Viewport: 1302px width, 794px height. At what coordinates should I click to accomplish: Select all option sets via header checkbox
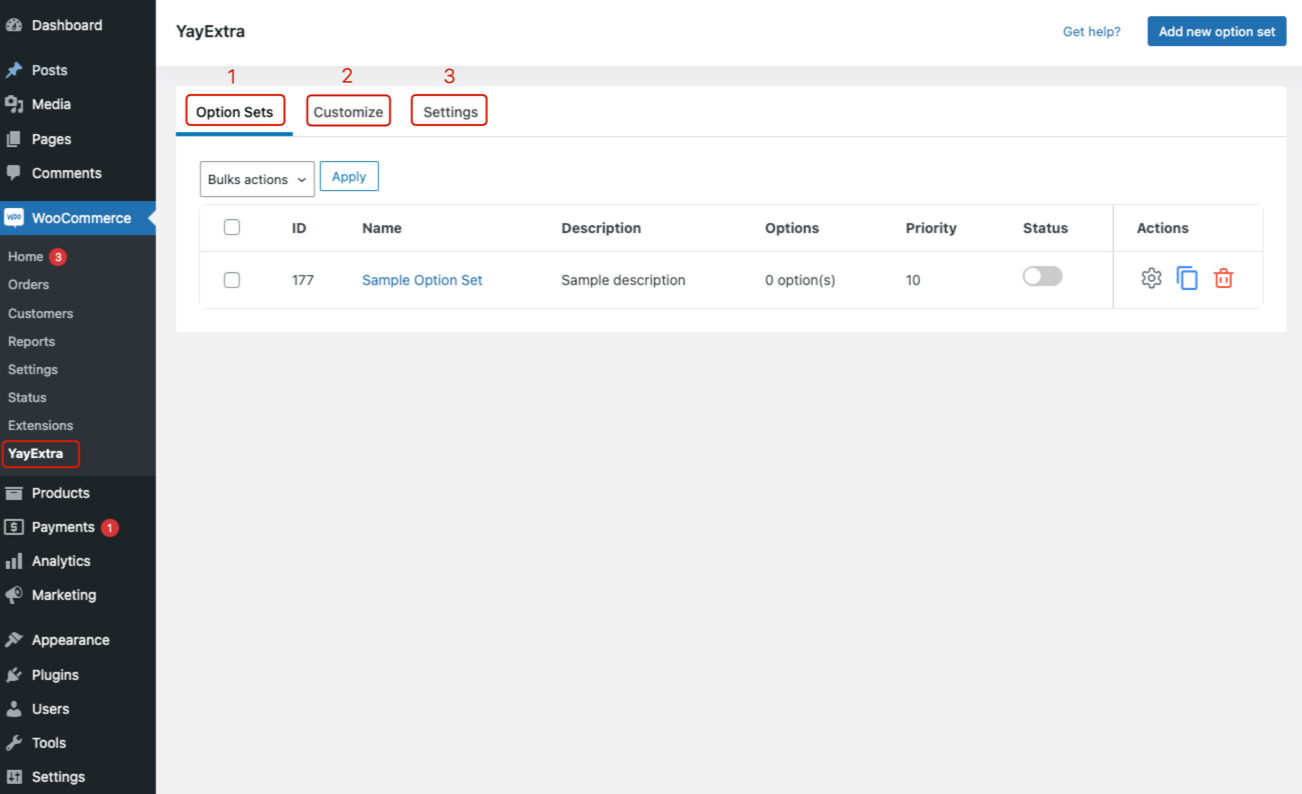232,227
